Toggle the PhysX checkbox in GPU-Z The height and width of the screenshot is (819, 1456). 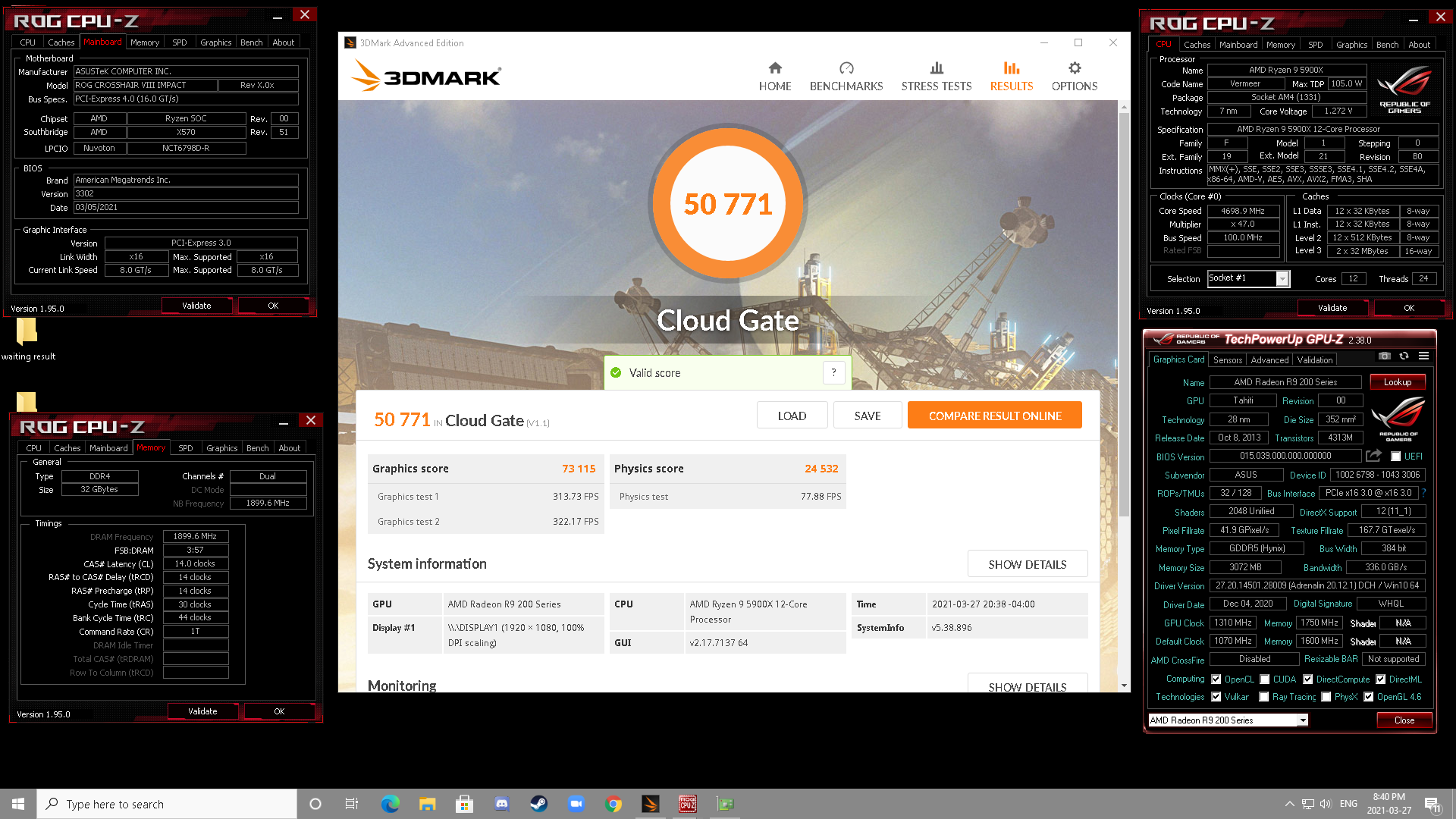1326,697
